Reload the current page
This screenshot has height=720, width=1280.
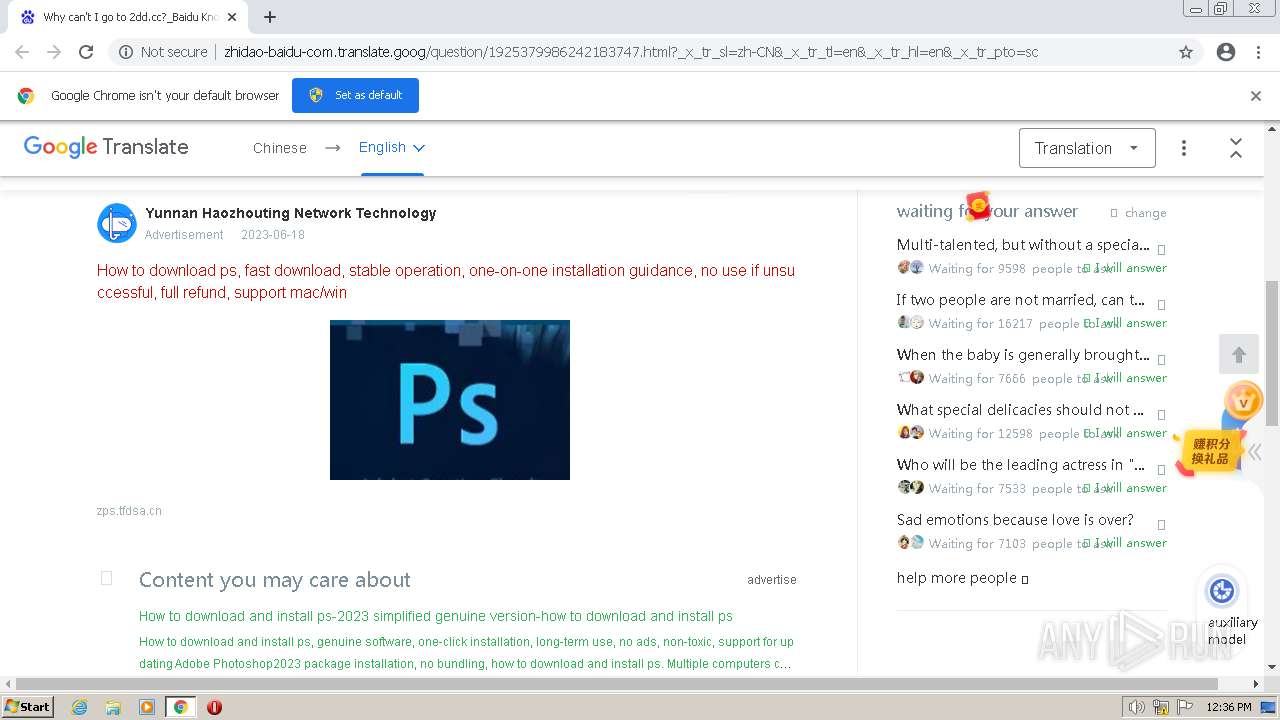click(x=86, y=52)
